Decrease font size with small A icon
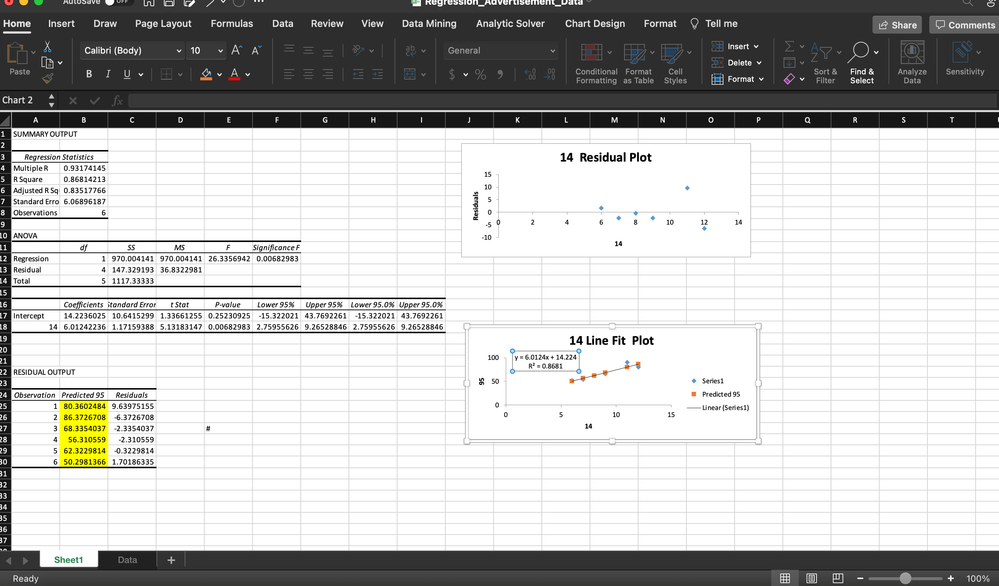 [x=256, y=50]
